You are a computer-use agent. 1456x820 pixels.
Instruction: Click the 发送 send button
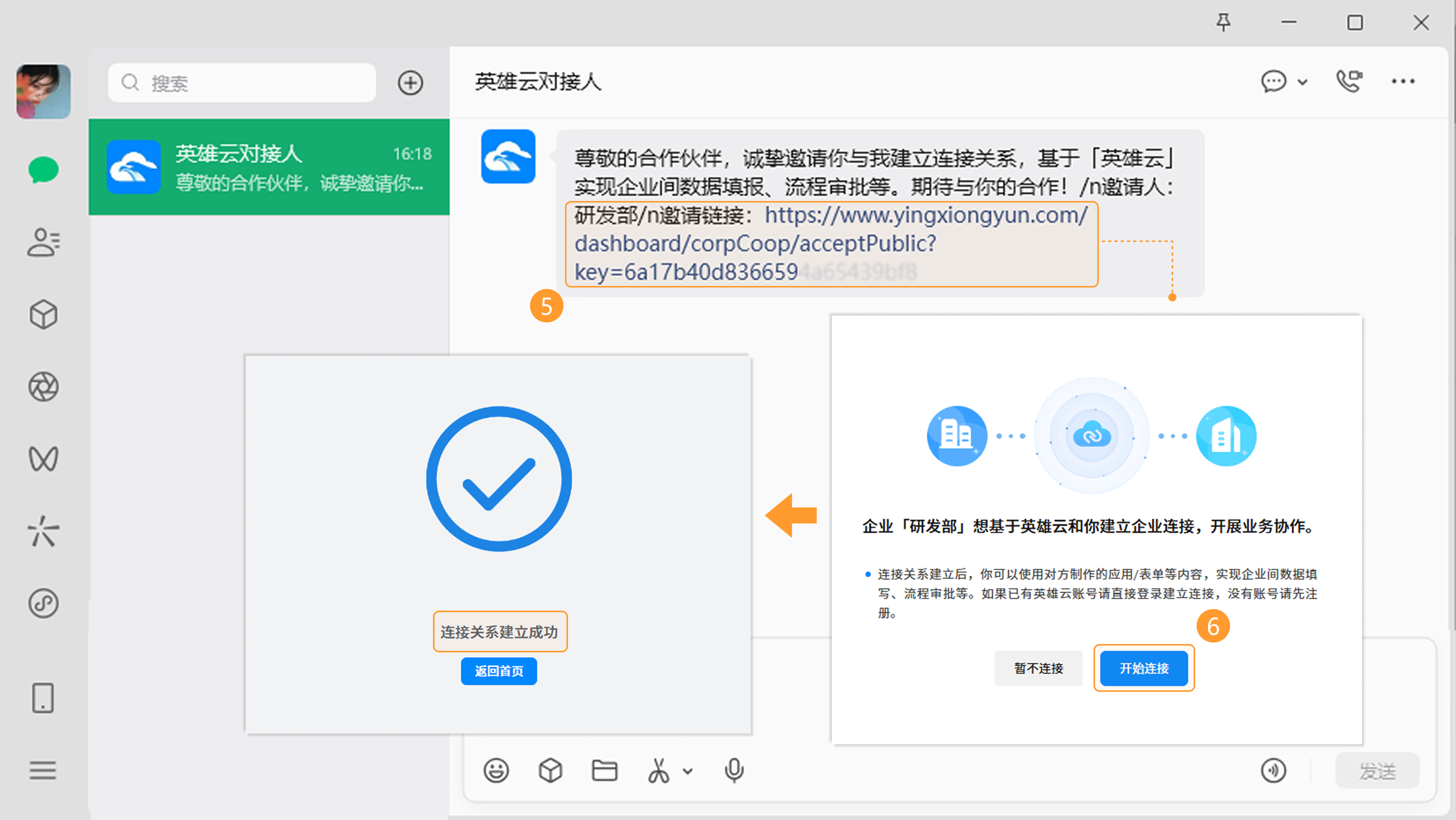1378,770
